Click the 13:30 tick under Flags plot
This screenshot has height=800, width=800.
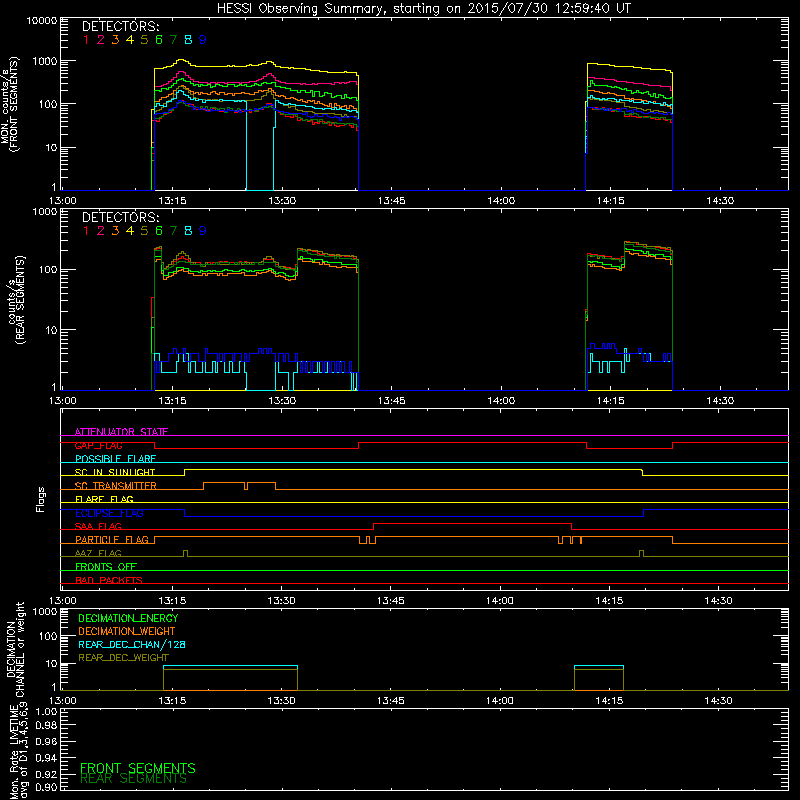281,601
